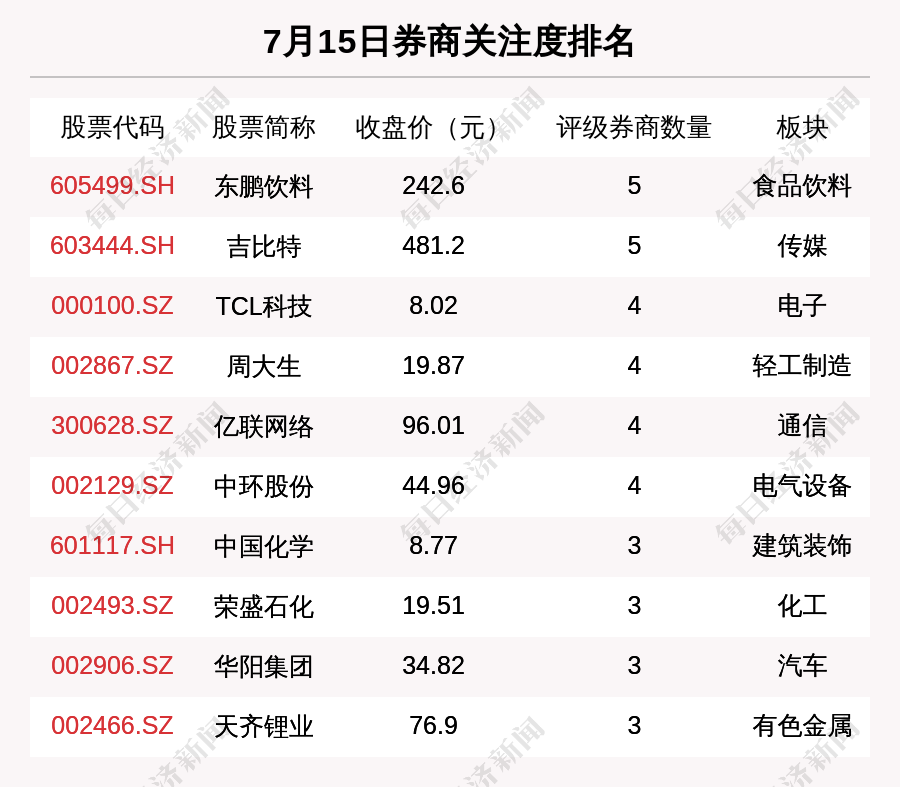The height and width of the screenshot is (787, 900).
Task: Open stock code 000100.SZ
Action: tap(112, 305)
